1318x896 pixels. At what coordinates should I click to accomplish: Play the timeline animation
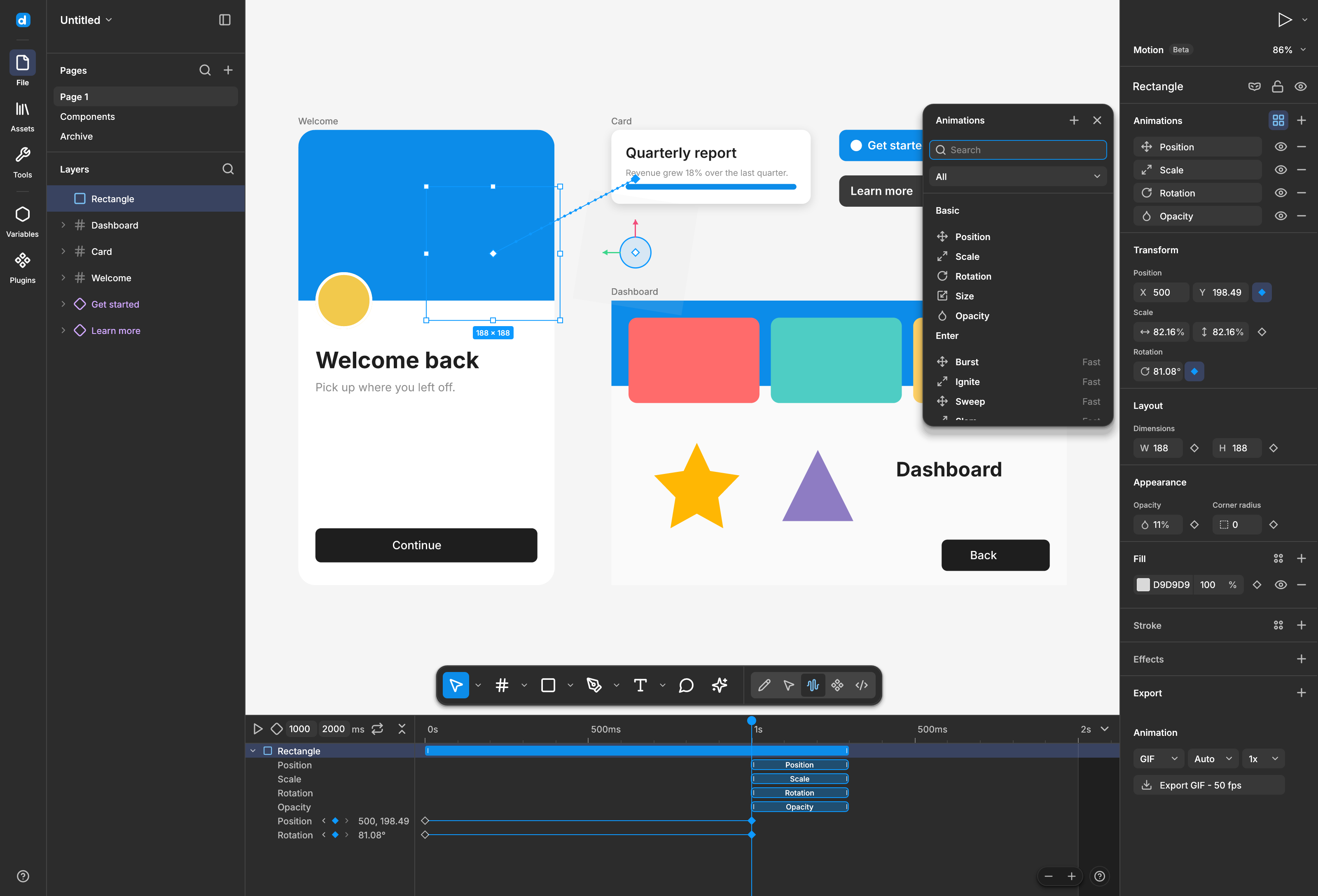tap(257, 729)
